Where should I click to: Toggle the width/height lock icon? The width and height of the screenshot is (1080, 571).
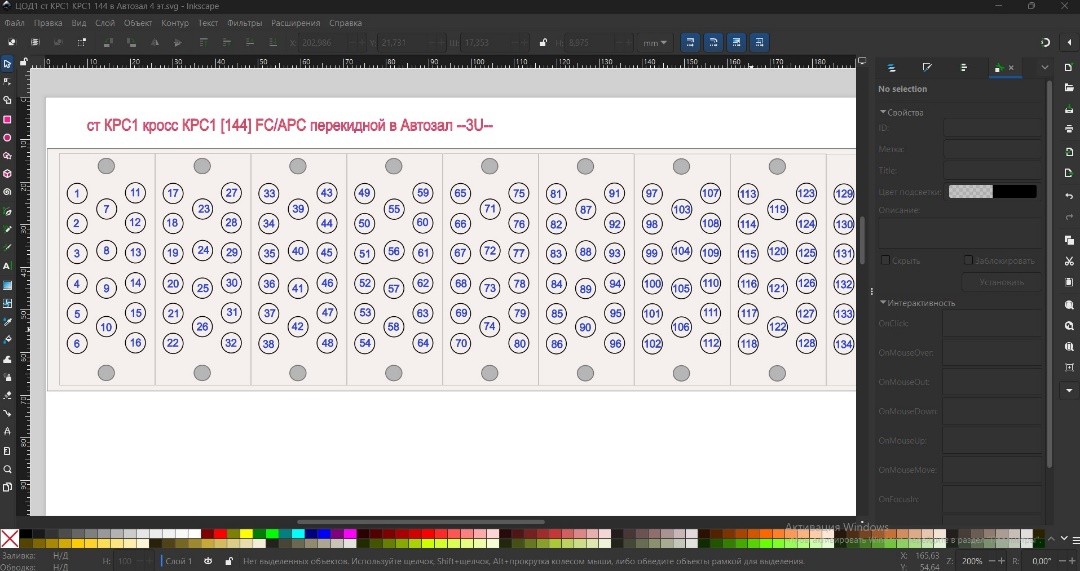click(543, 42)
